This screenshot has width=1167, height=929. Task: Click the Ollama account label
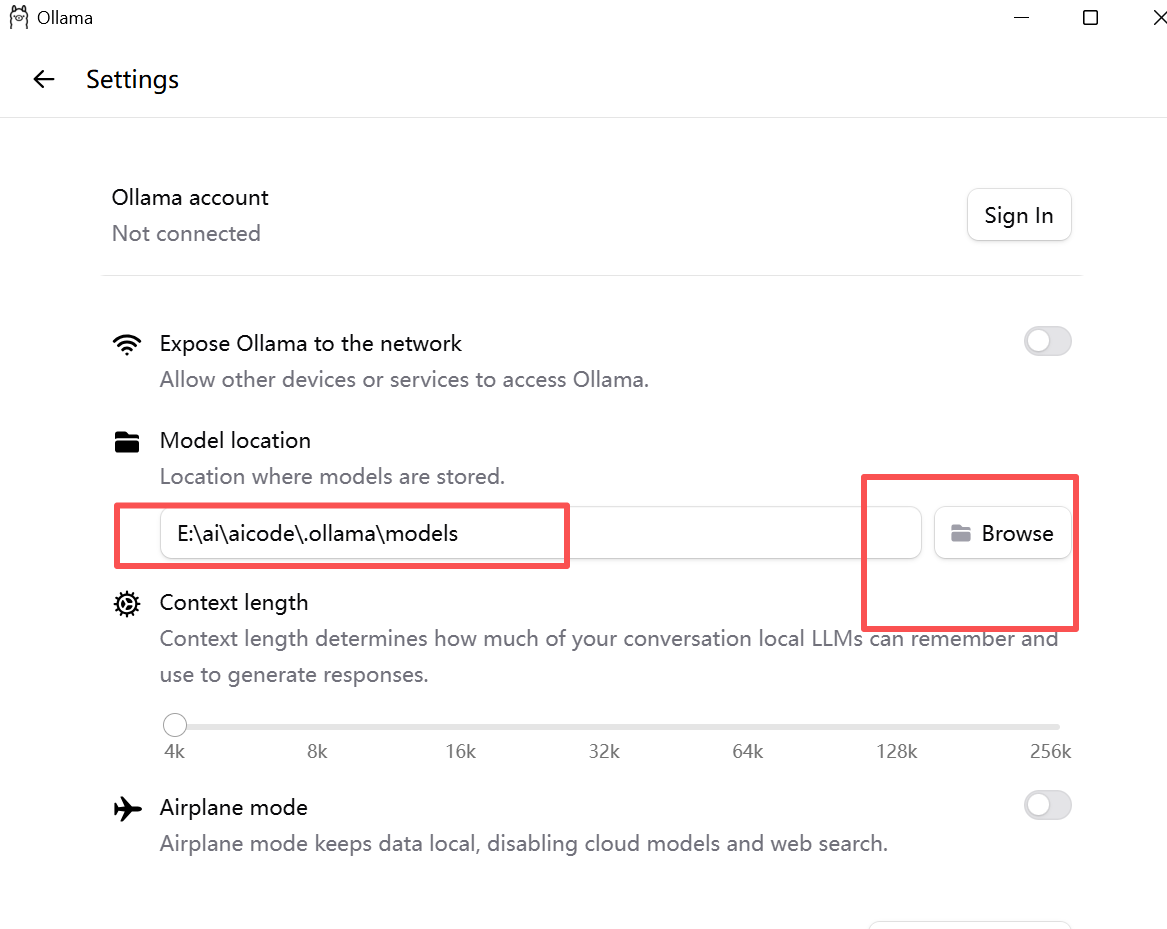click(190, 197)
